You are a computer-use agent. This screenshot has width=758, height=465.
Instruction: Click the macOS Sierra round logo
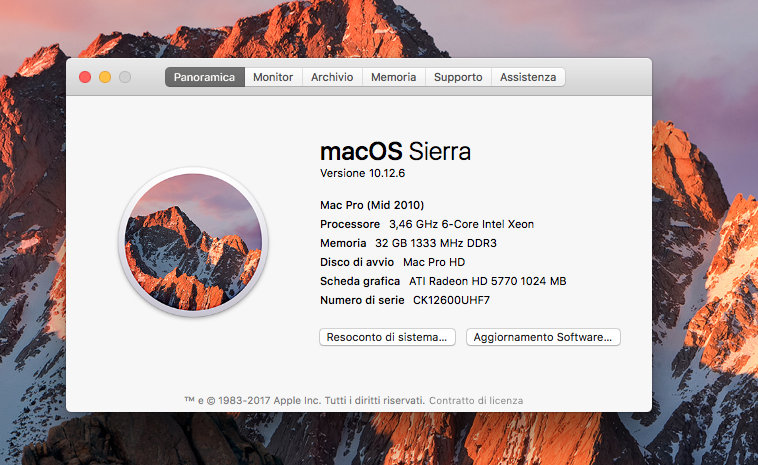pyautogui.click(x=193, y=242)
